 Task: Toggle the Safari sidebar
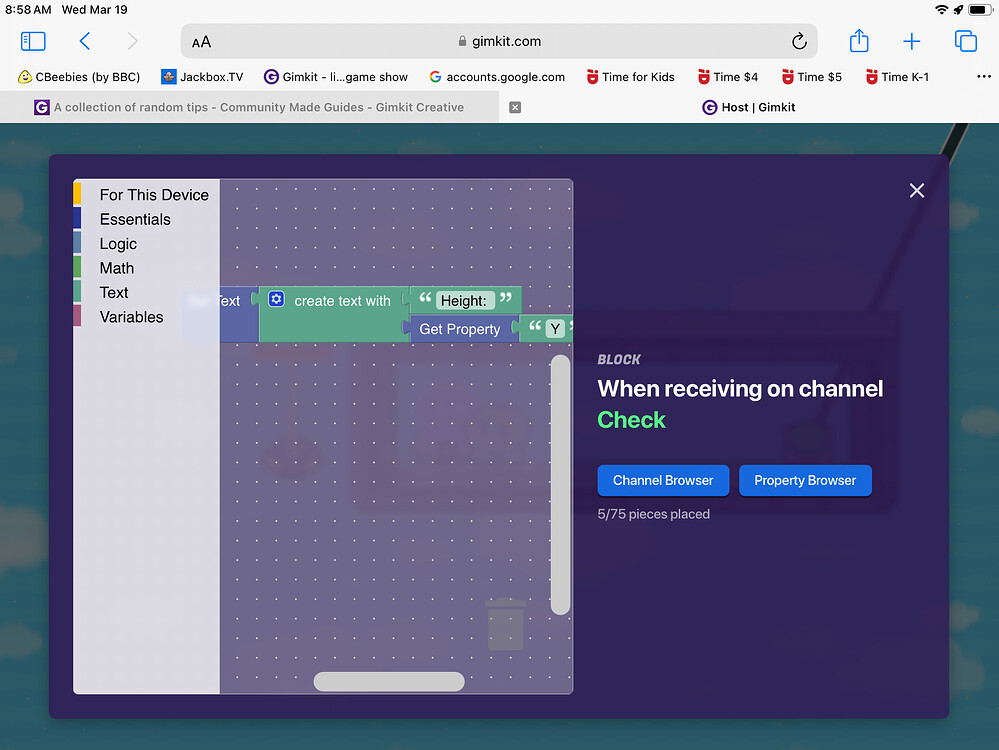click(x=33, y=41)
